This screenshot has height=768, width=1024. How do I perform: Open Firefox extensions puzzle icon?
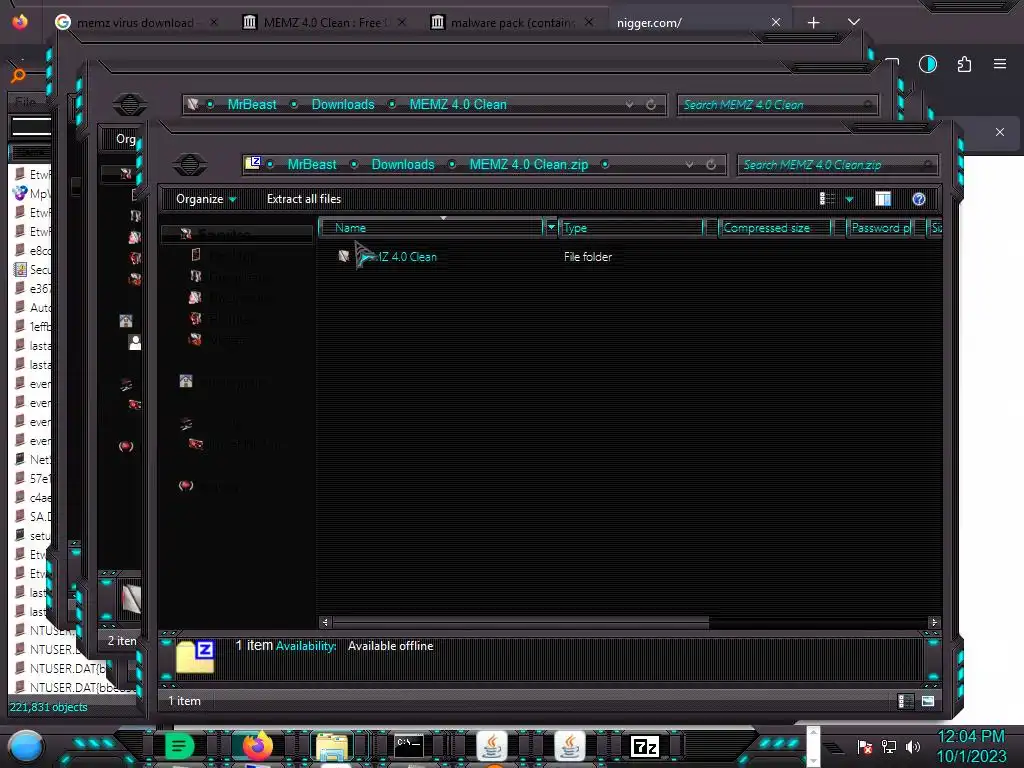click(x=964, y=64)
